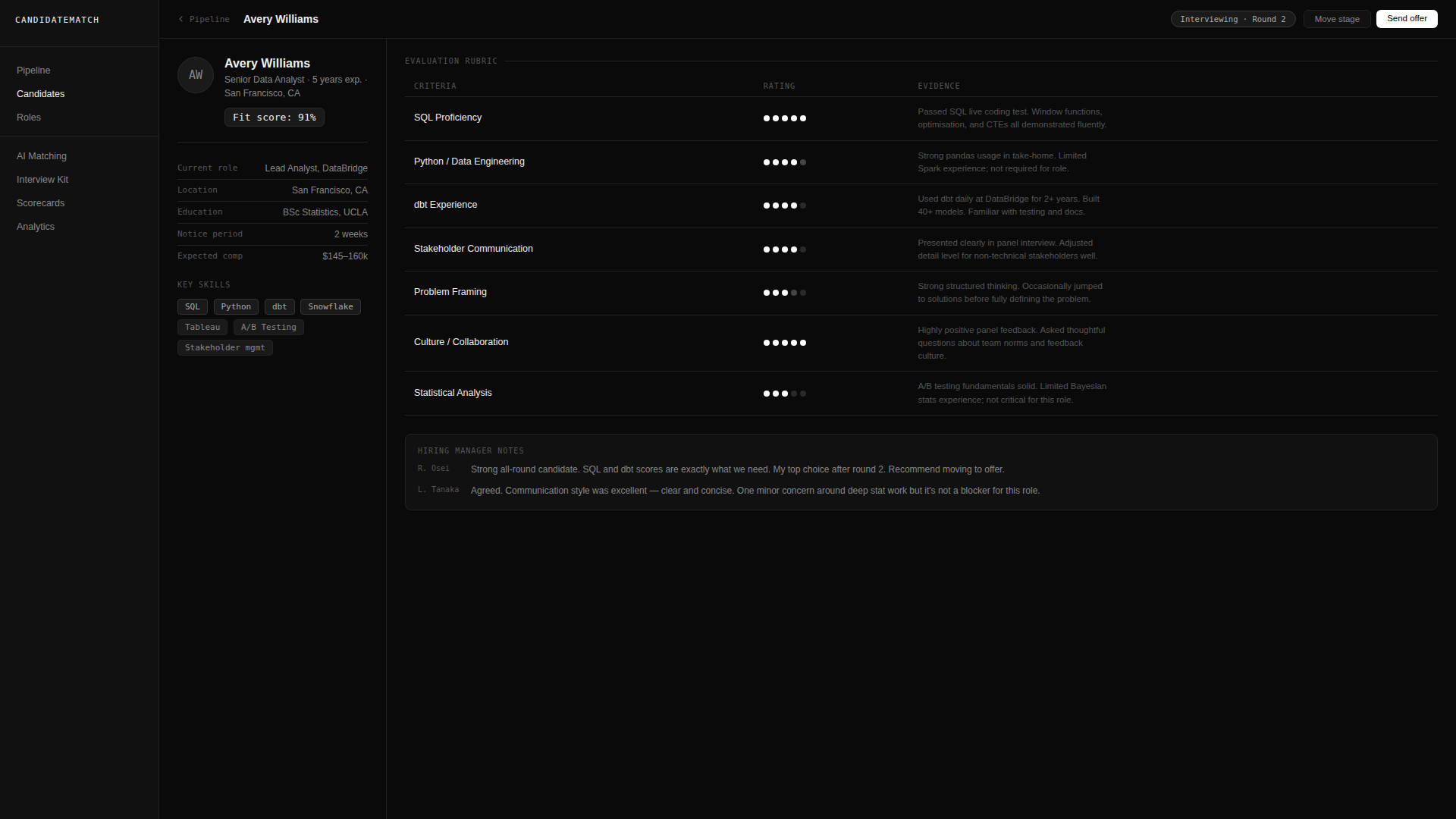The image size is (1456, 819).
Task: Select the Snowflake skill tag
Action: [x=330, y=307]
